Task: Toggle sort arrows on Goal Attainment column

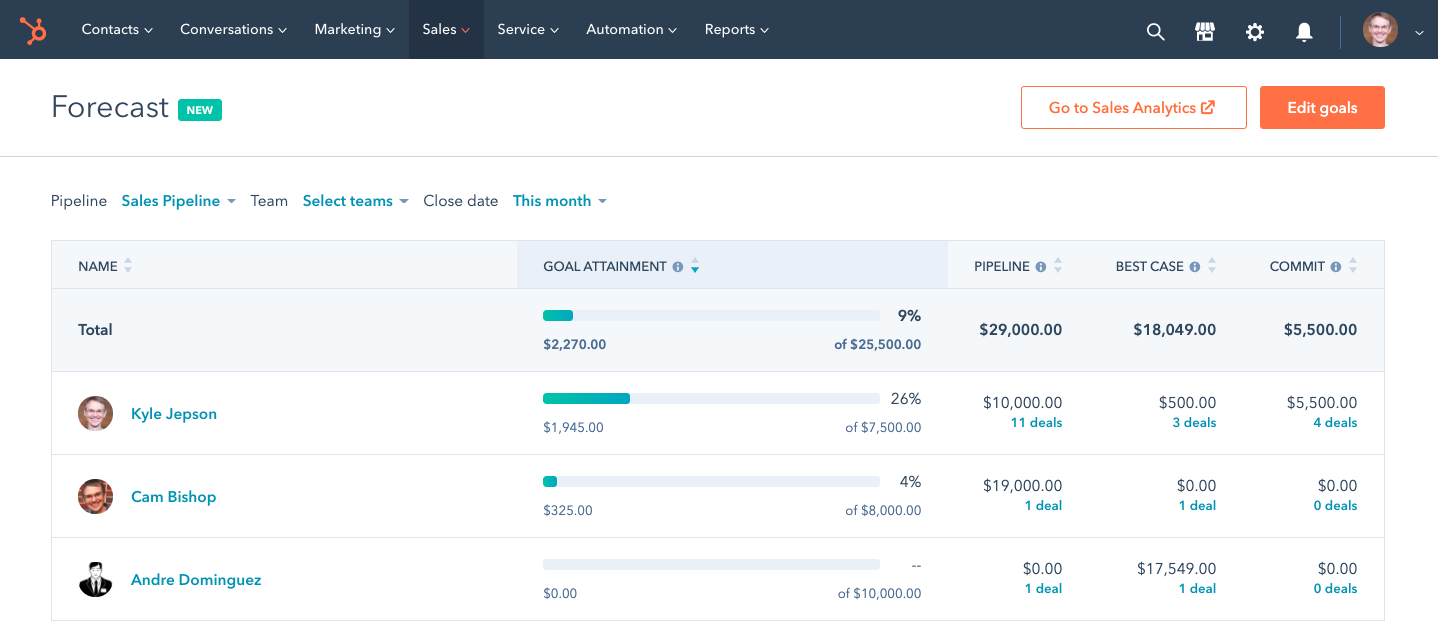Action: (695, 267)
